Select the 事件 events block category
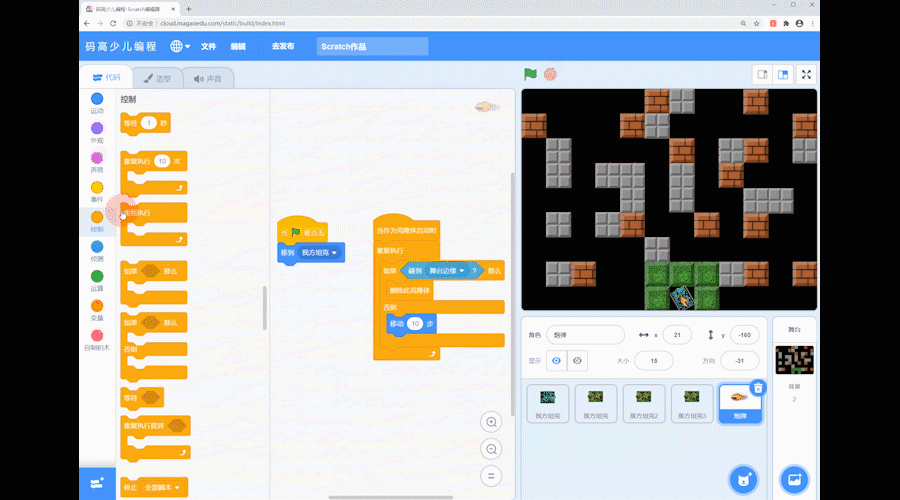Viewport: 900px width, 500px height. pyautogui.click(x=97, y=192)
